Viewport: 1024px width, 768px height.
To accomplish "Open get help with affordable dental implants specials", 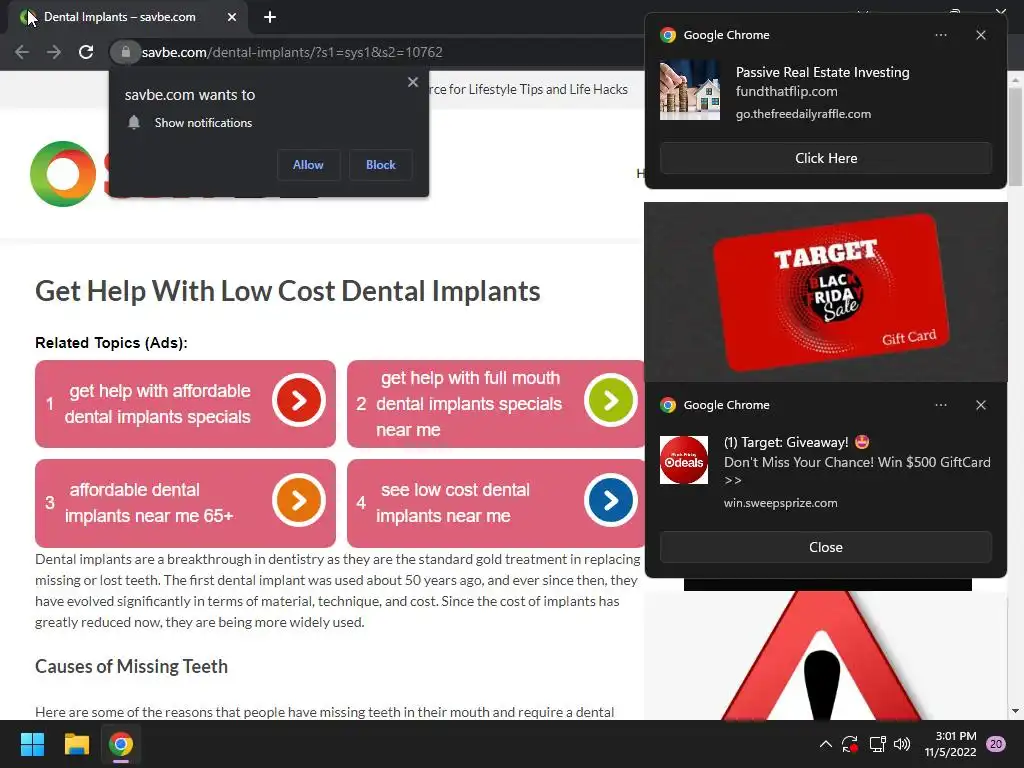I will 185,404.
